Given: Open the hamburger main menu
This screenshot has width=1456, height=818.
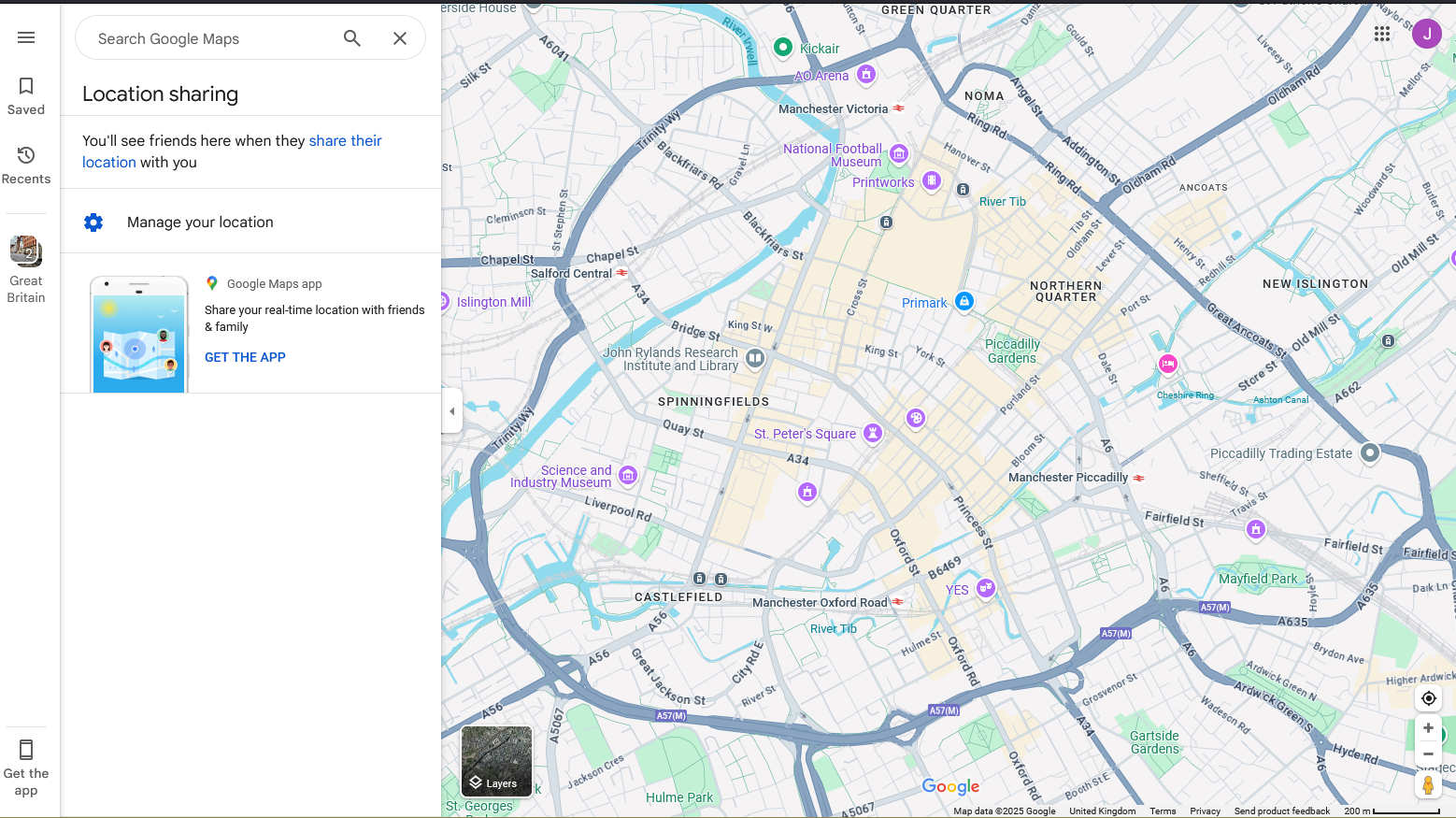Looking at the screenshot, I should 26,37.
